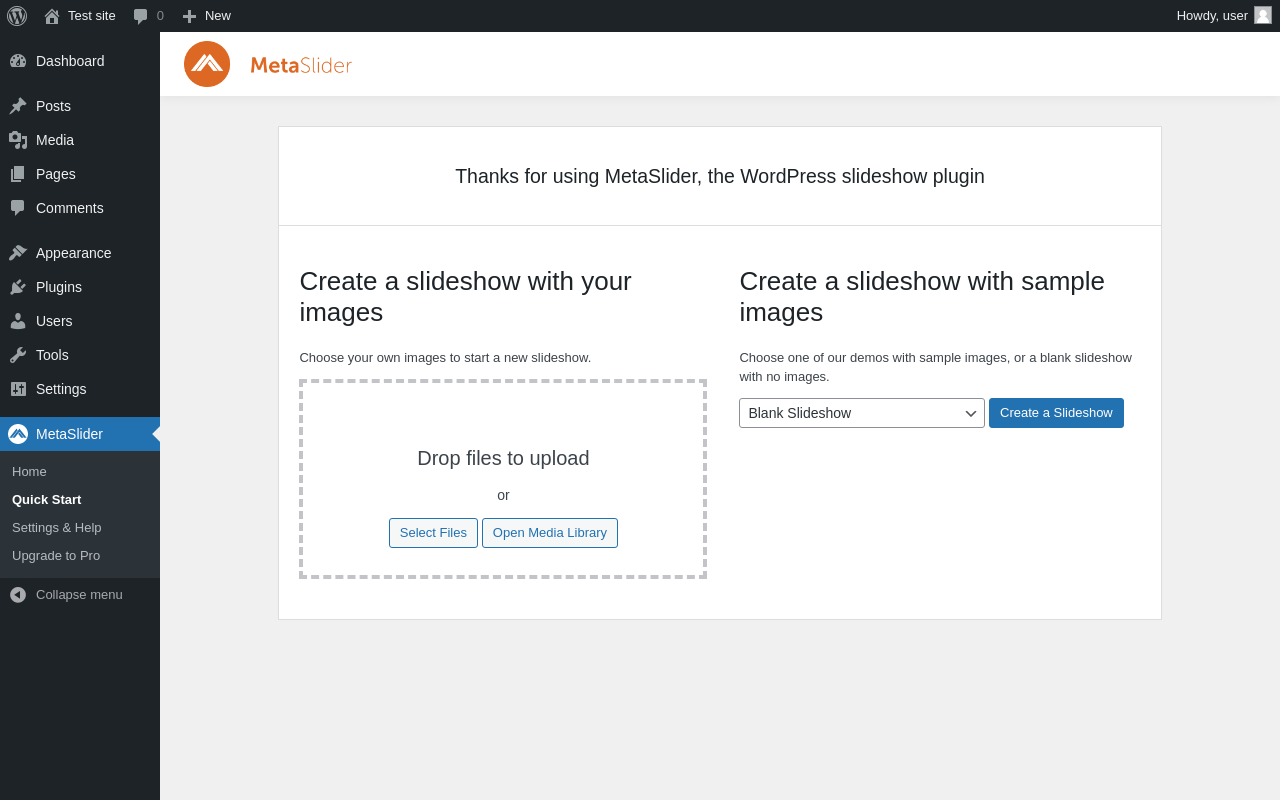
Task: Open the comments bubble icon in admin bar
Action: (141, 16)
